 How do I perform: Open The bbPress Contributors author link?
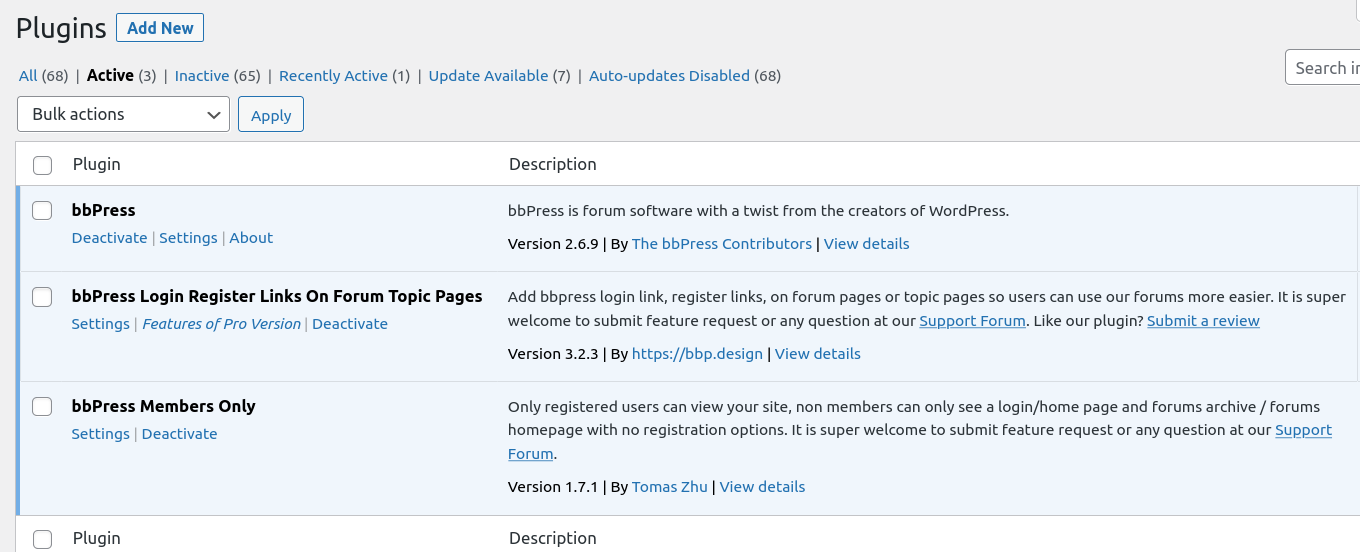coord(722,244)
